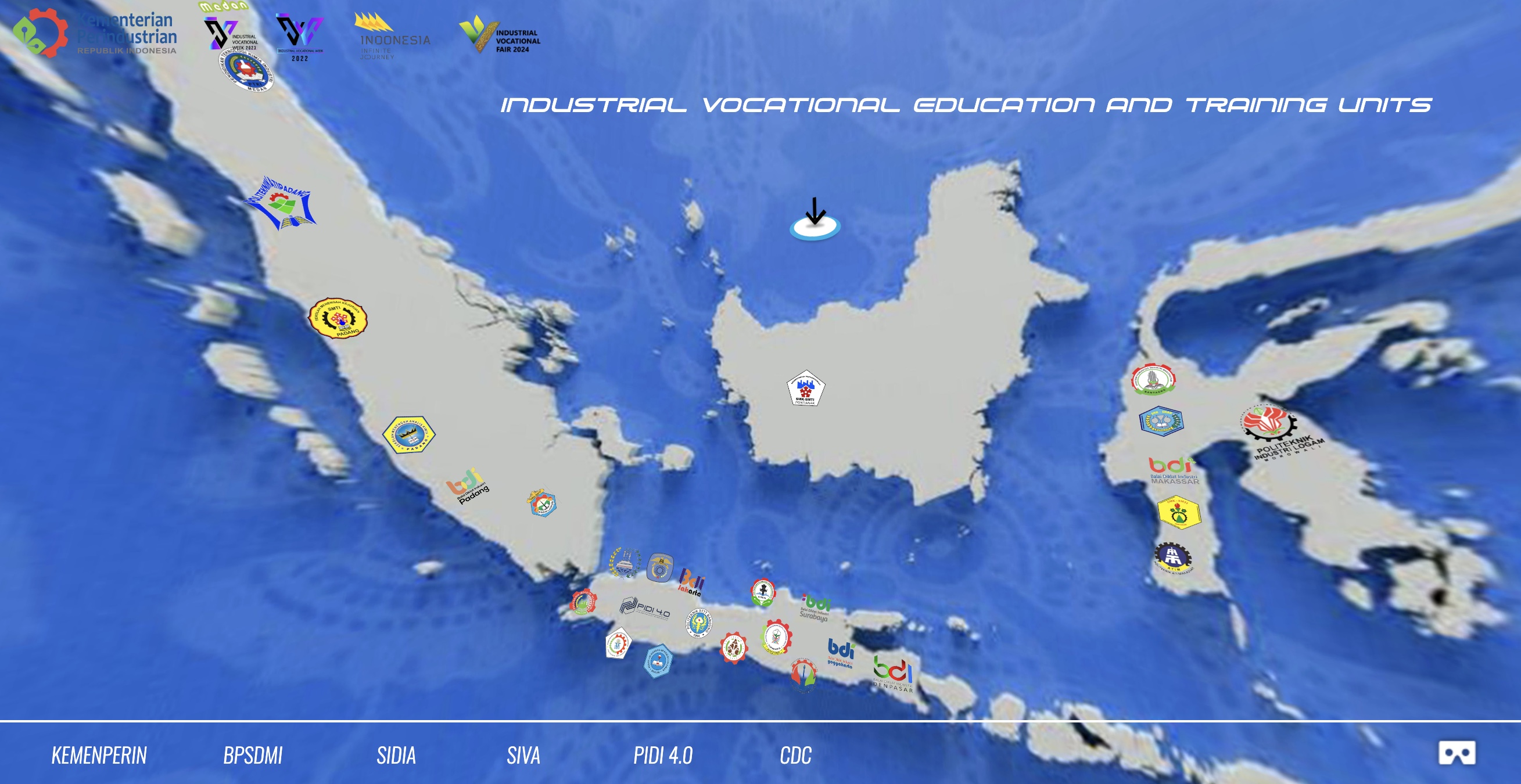Open the Industrial Vocational Week 2022 logo
Image resolution: width=1521 pixels, height=784 pixels.
300,38
